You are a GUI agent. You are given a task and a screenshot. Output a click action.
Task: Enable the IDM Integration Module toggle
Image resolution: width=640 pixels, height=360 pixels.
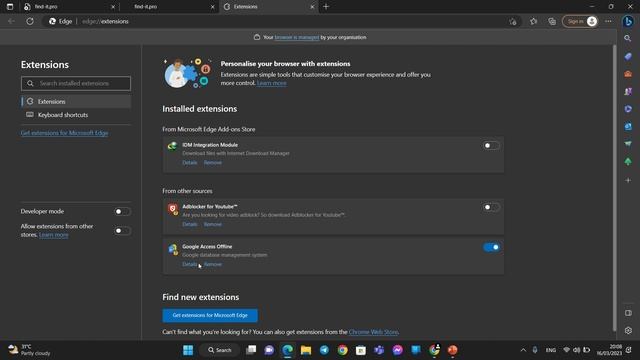491,146
